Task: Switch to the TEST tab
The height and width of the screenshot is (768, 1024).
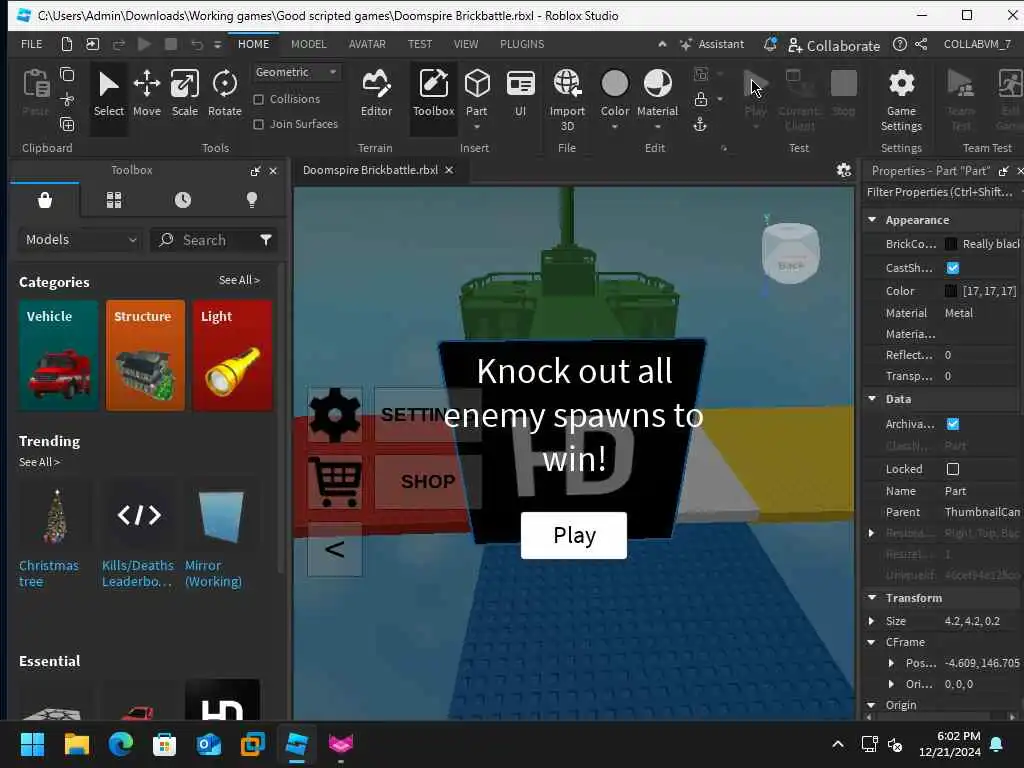Action: [420, 44]
